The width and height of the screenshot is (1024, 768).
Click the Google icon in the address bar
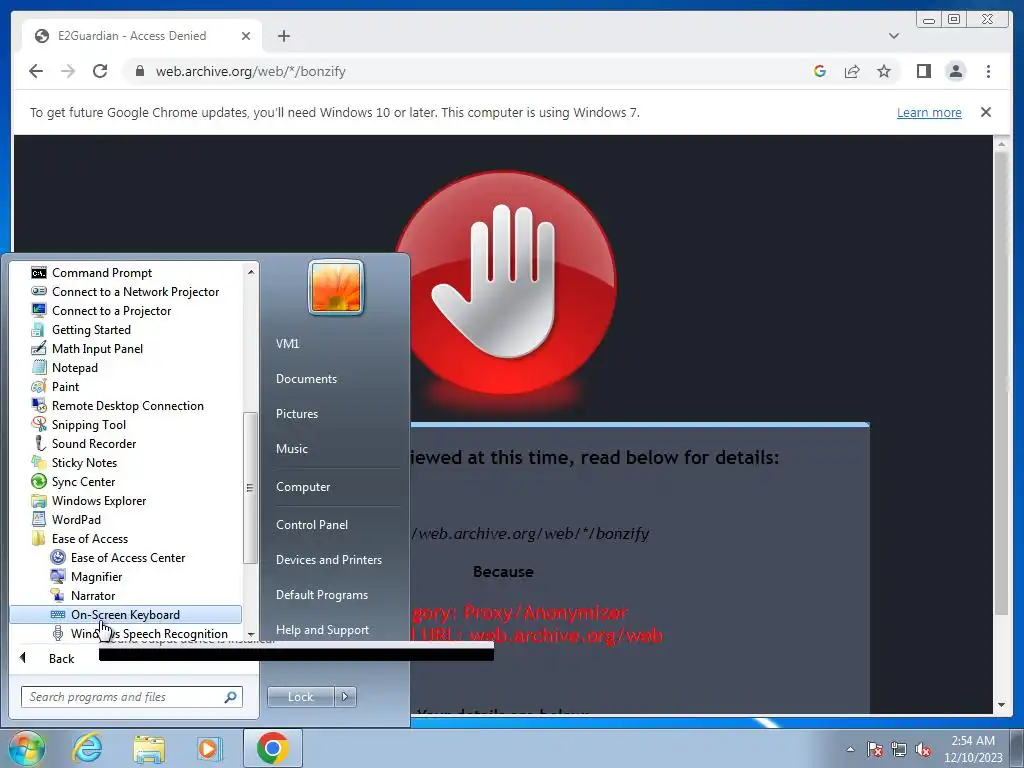(820, 71)
